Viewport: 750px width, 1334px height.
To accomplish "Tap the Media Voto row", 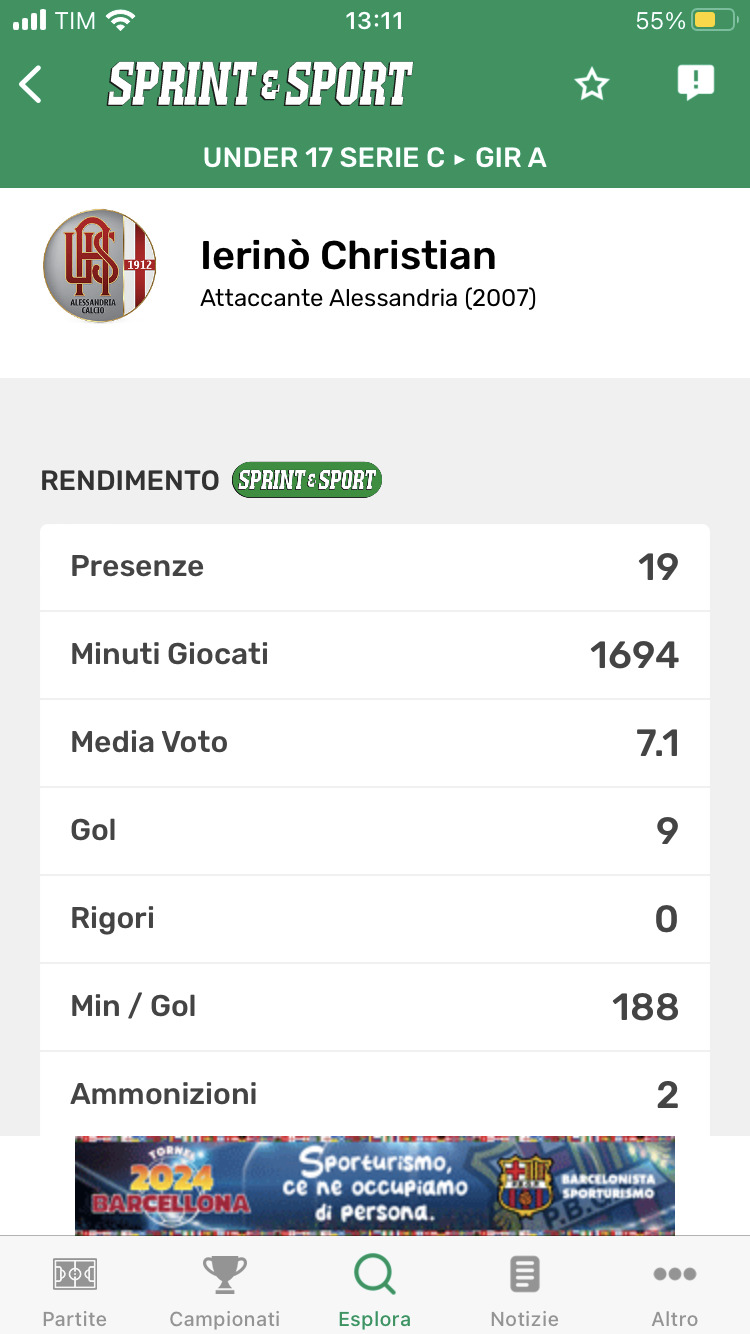I will pyautogui.click(x=375, y=743).
